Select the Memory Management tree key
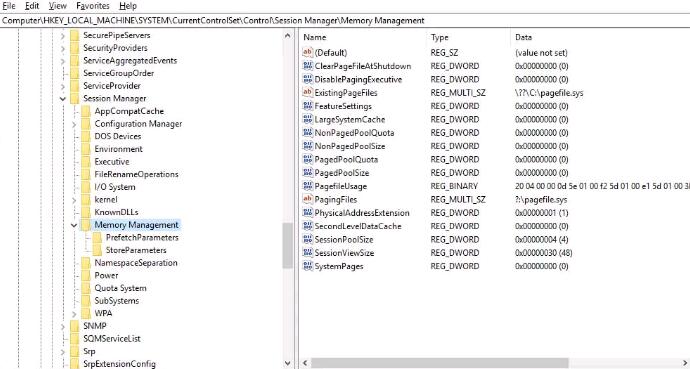 point(136,225)
